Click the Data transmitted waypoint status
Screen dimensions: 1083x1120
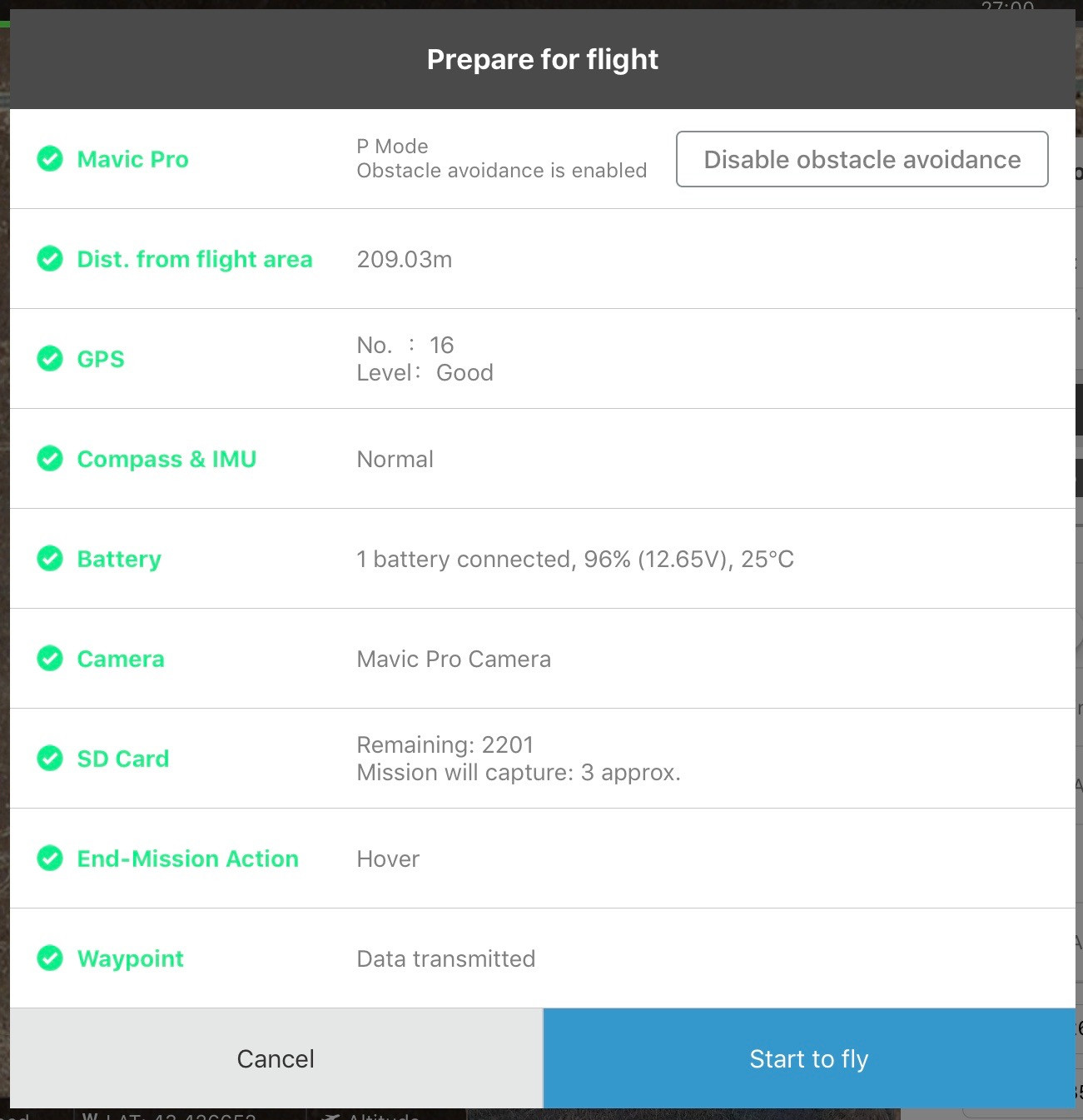pos(445,958)
